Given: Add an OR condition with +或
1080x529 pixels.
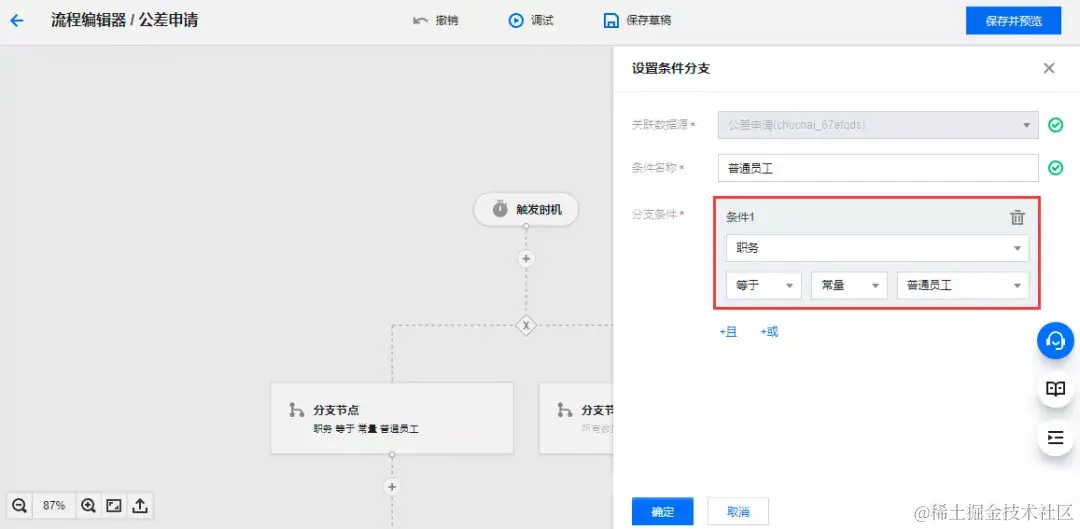Looking at the screenshot, I should point(769,332).
